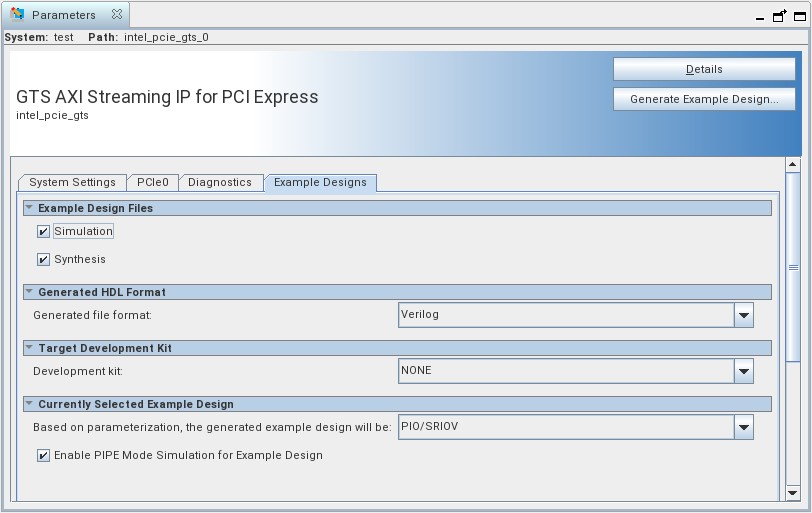This screenshot has height=513, width=812.
Task: Collapse the Target Development Kit section
Action: point(30,347)
